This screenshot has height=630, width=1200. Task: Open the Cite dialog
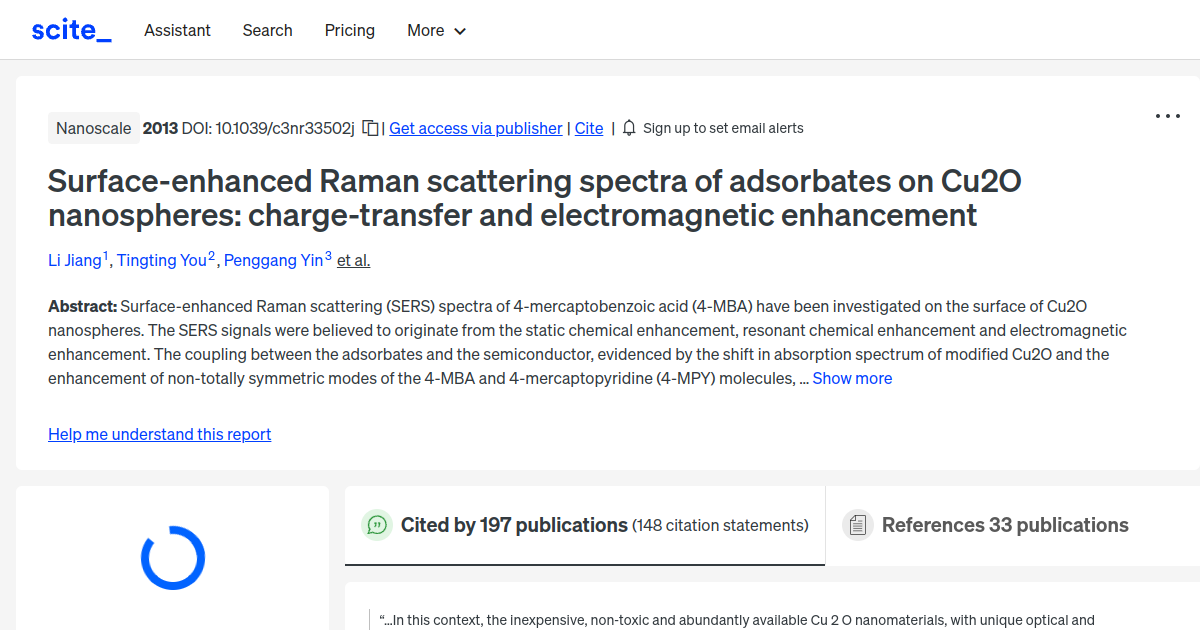[588, 128]
